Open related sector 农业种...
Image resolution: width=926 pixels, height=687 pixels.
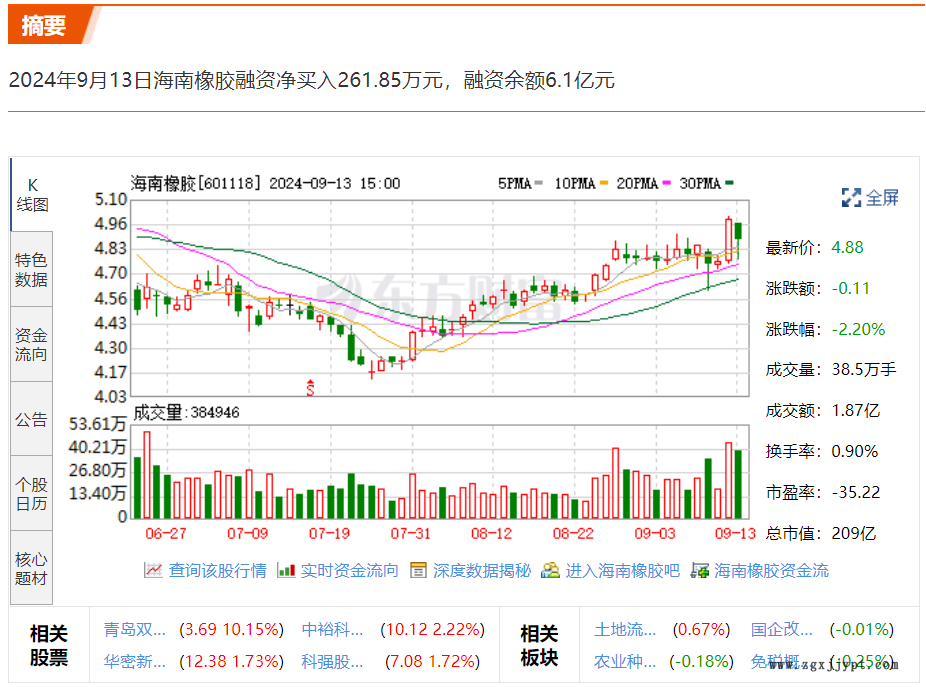pos(625,662)
